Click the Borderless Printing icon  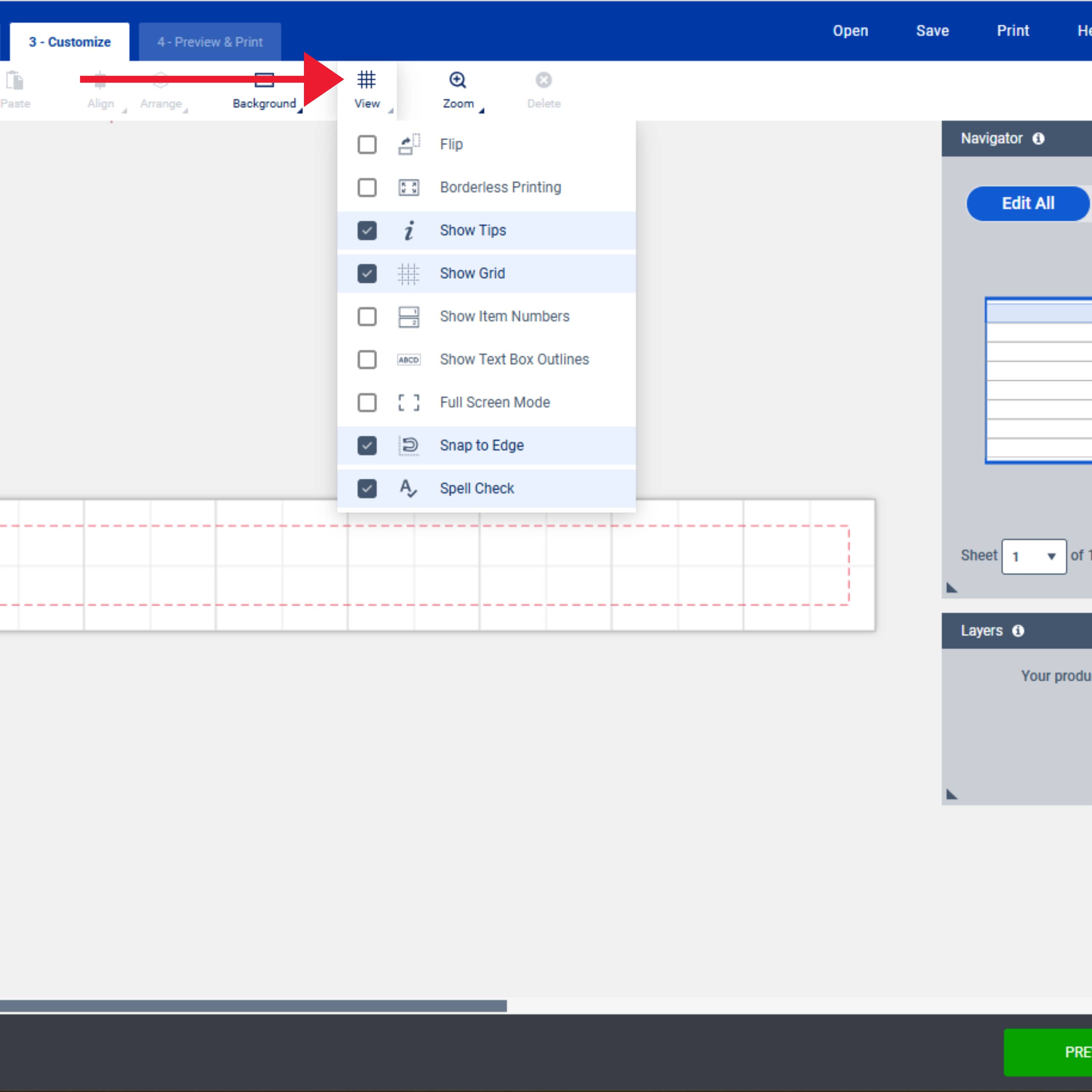[408, 187]
